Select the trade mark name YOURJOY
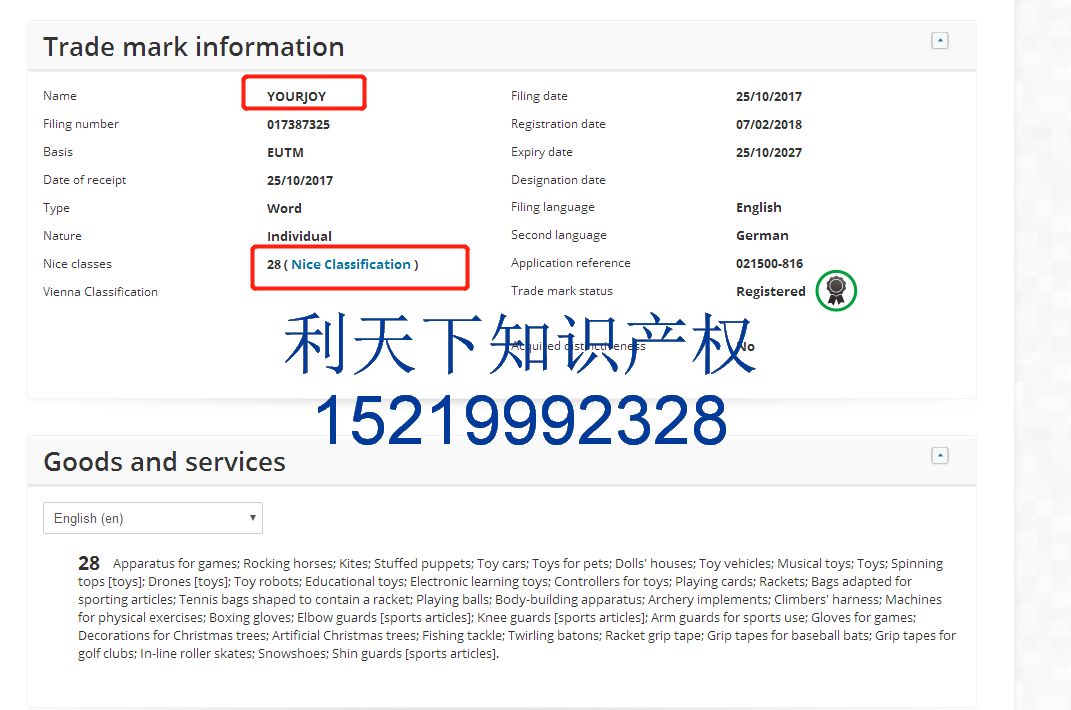 [296, 96]
